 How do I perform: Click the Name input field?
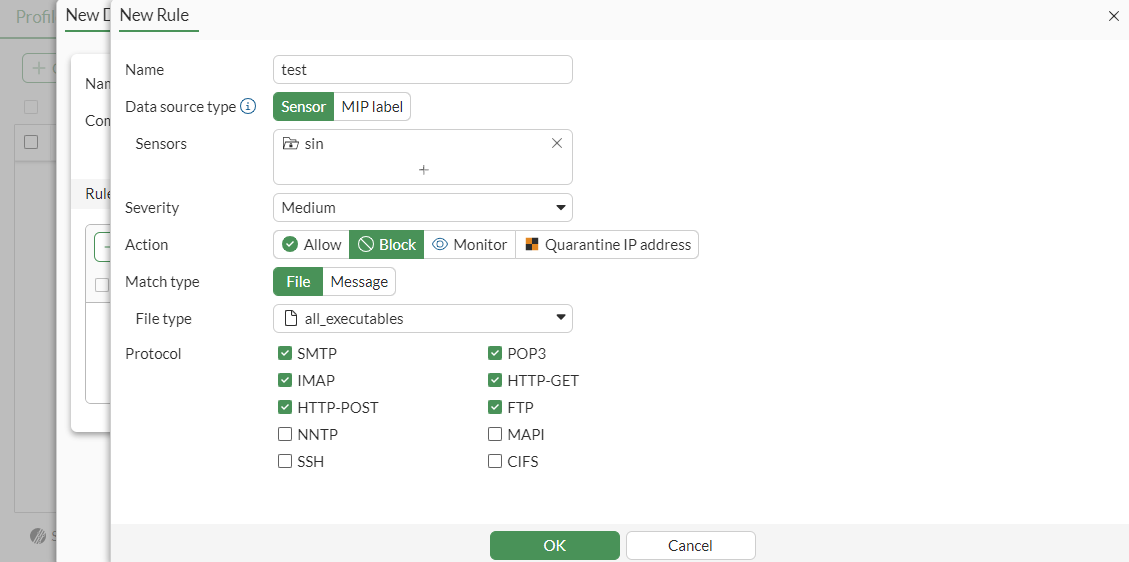click(422, 70)
